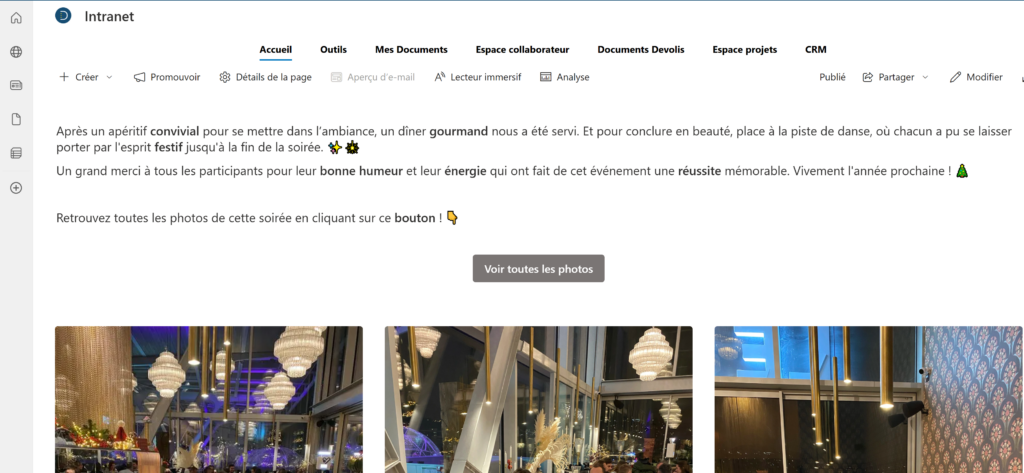Launch Lecteur immersif
The image size is (1024, 473).
pos(477,77)
